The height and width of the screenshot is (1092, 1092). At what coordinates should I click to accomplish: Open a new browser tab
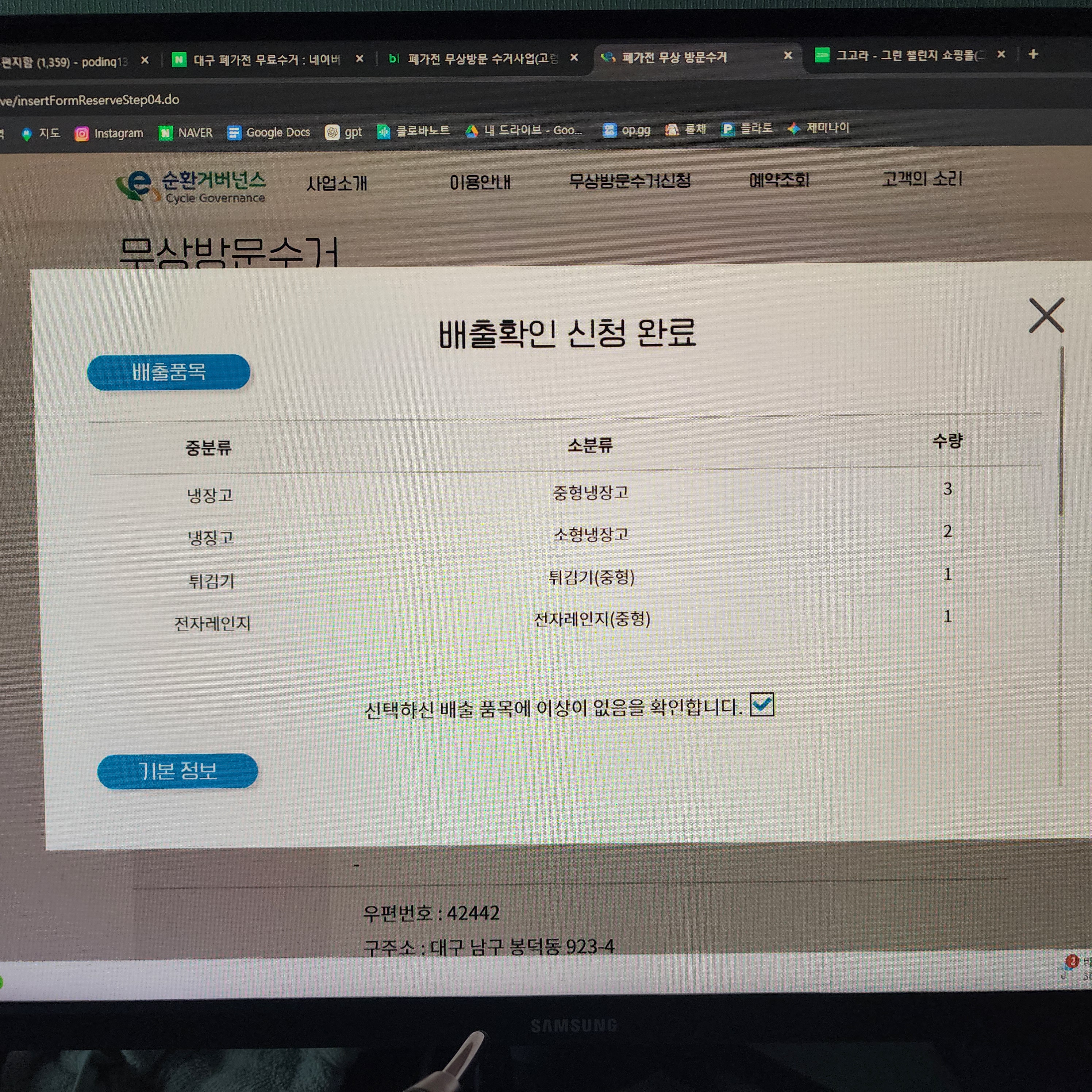tap(1033, 54)
